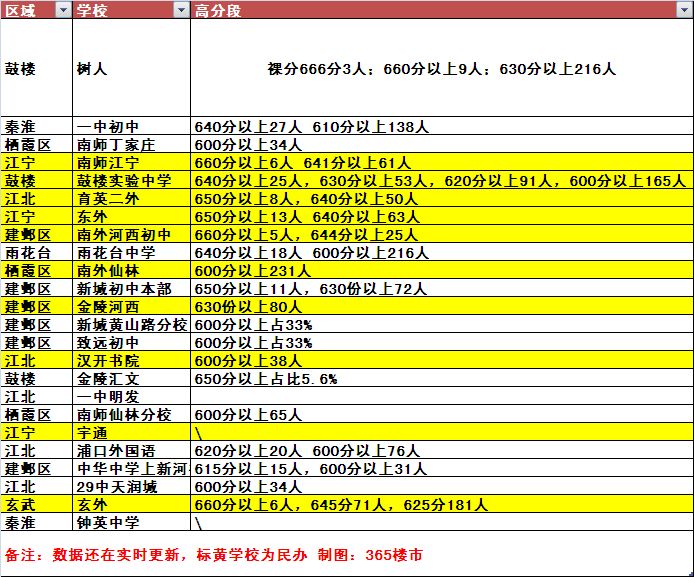Select the 29中天润城 cell

tap(131, 487)
